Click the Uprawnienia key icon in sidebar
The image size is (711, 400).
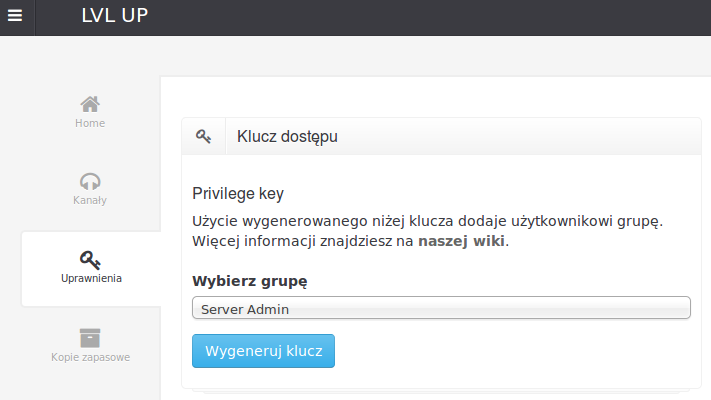coord(91,259)
